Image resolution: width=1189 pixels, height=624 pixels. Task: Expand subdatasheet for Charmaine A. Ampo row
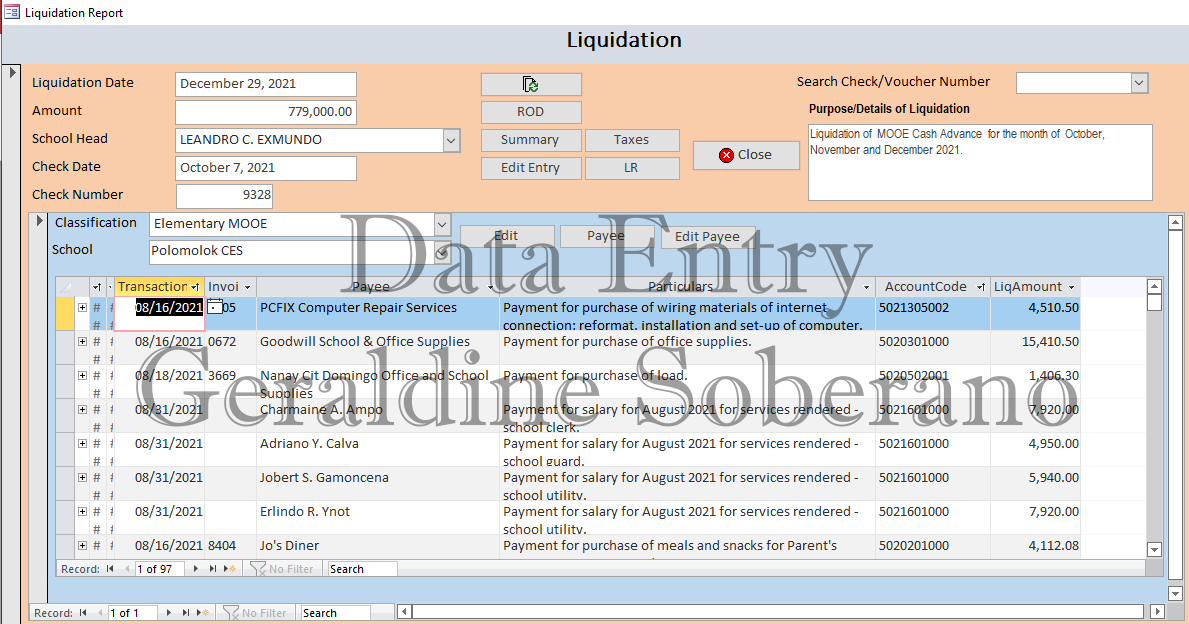[82, 409]
